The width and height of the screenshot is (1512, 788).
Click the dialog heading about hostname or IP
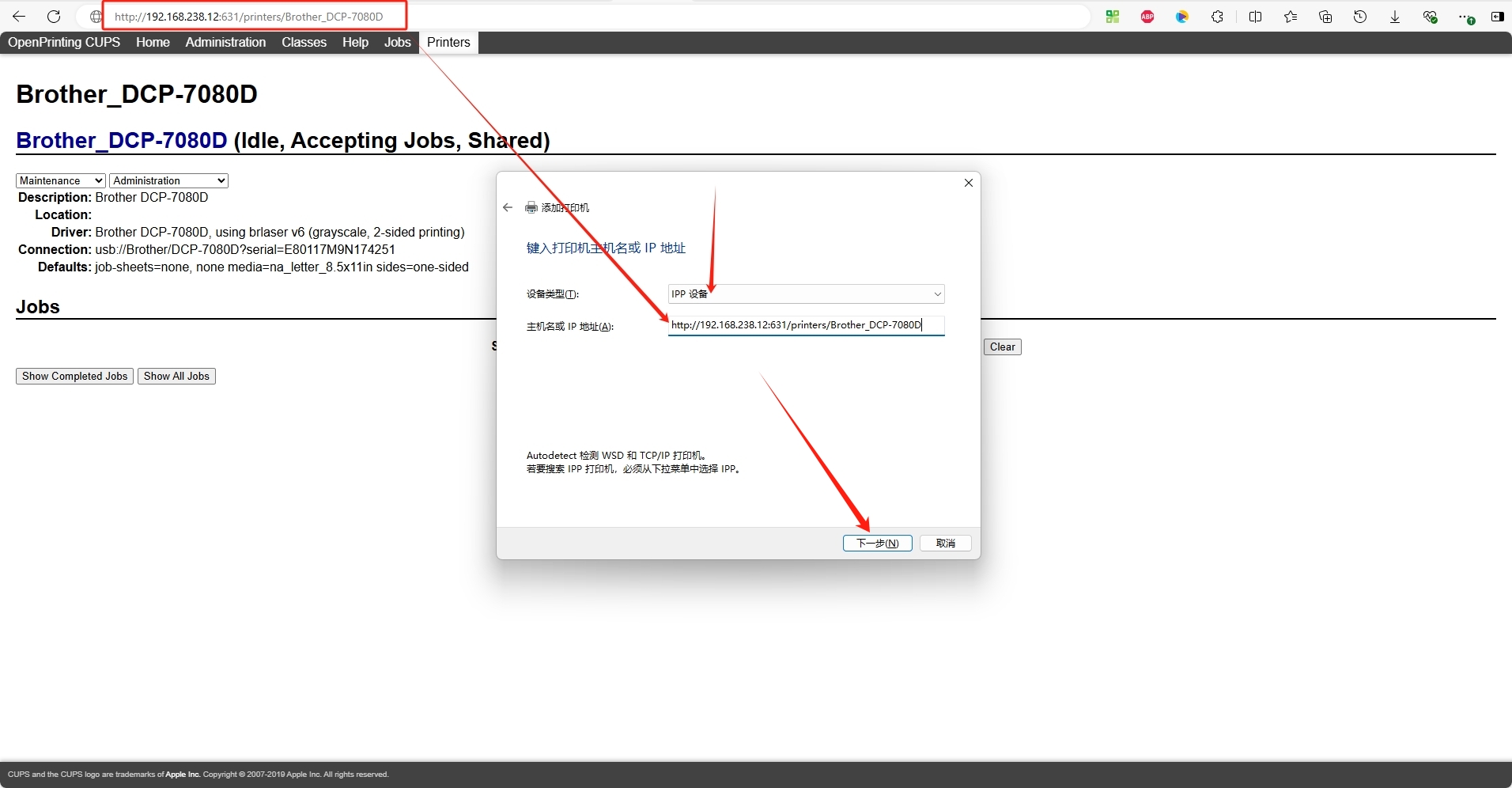pyautogui.click(x=606, y=248)
